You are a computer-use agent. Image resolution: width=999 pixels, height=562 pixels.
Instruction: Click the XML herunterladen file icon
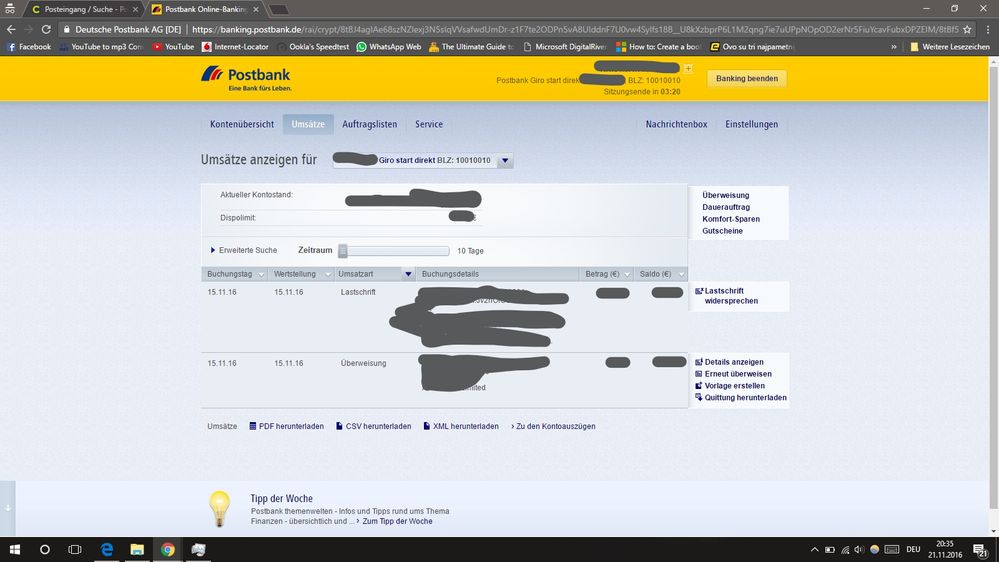tap(427, 426)
